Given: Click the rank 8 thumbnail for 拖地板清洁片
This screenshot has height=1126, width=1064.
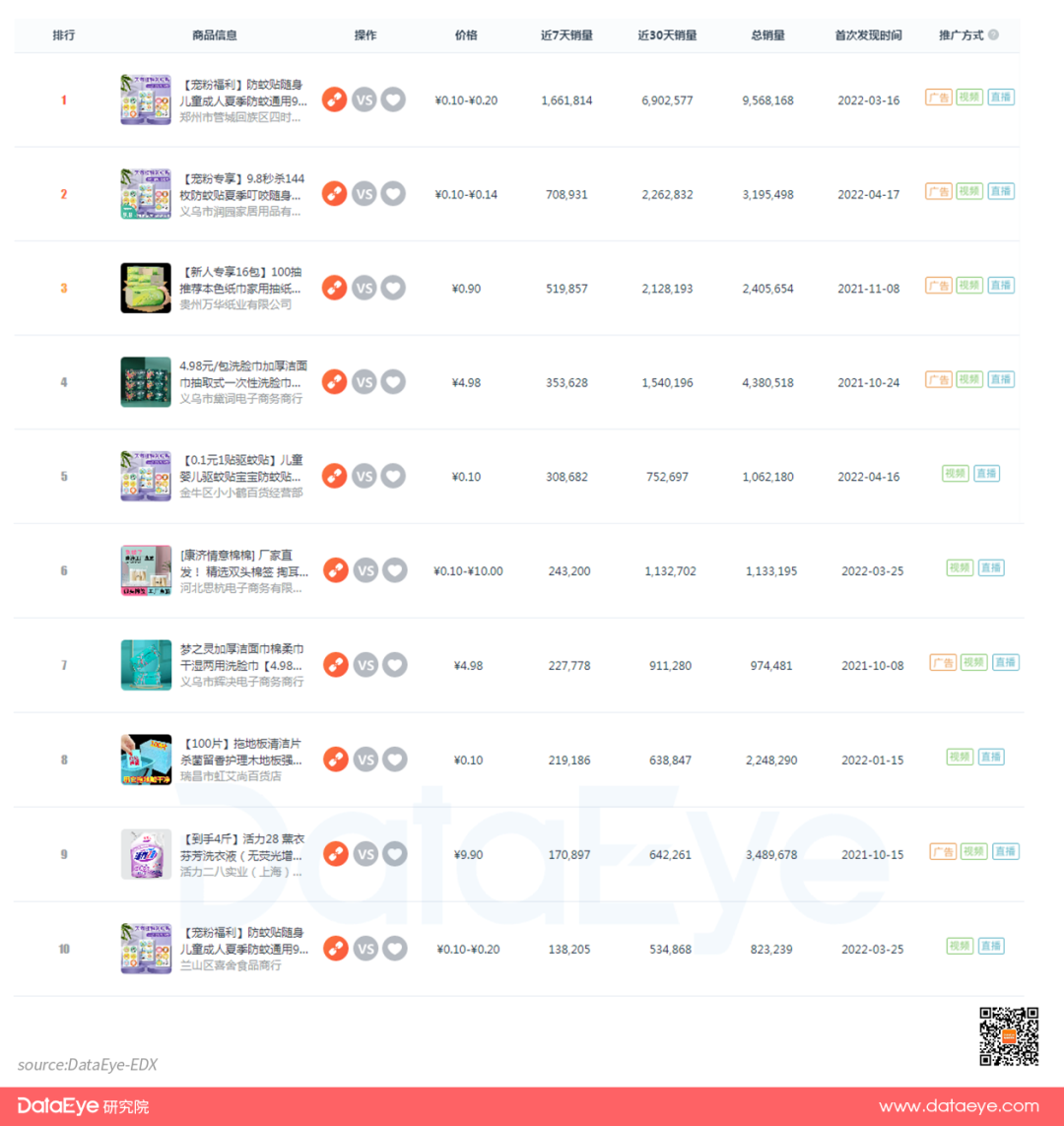Looking at the screenshot, I should pos(146,760).
